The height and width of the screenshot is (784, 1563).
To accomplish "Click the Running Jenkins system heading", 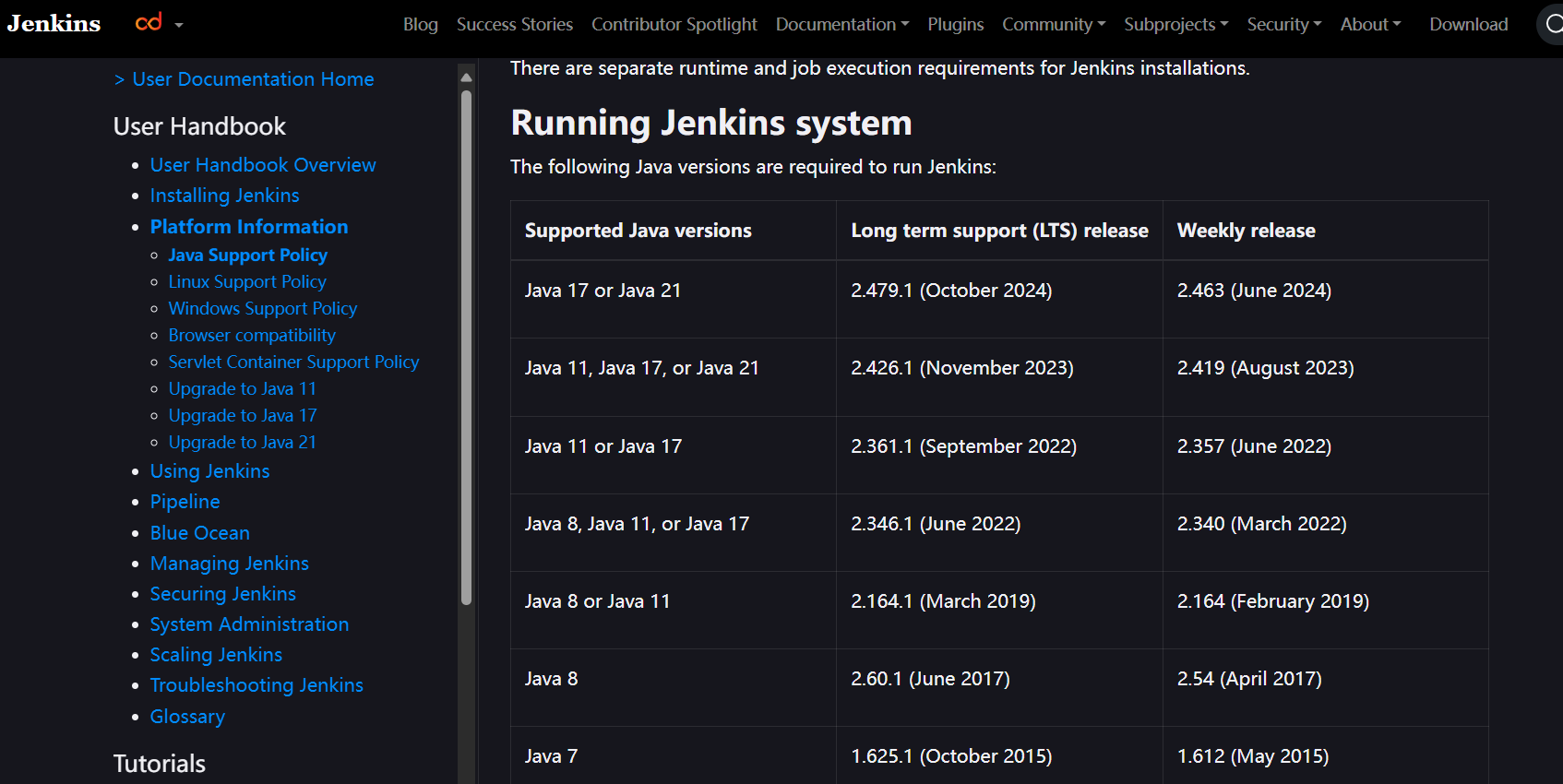I will [x=711, y=123].
